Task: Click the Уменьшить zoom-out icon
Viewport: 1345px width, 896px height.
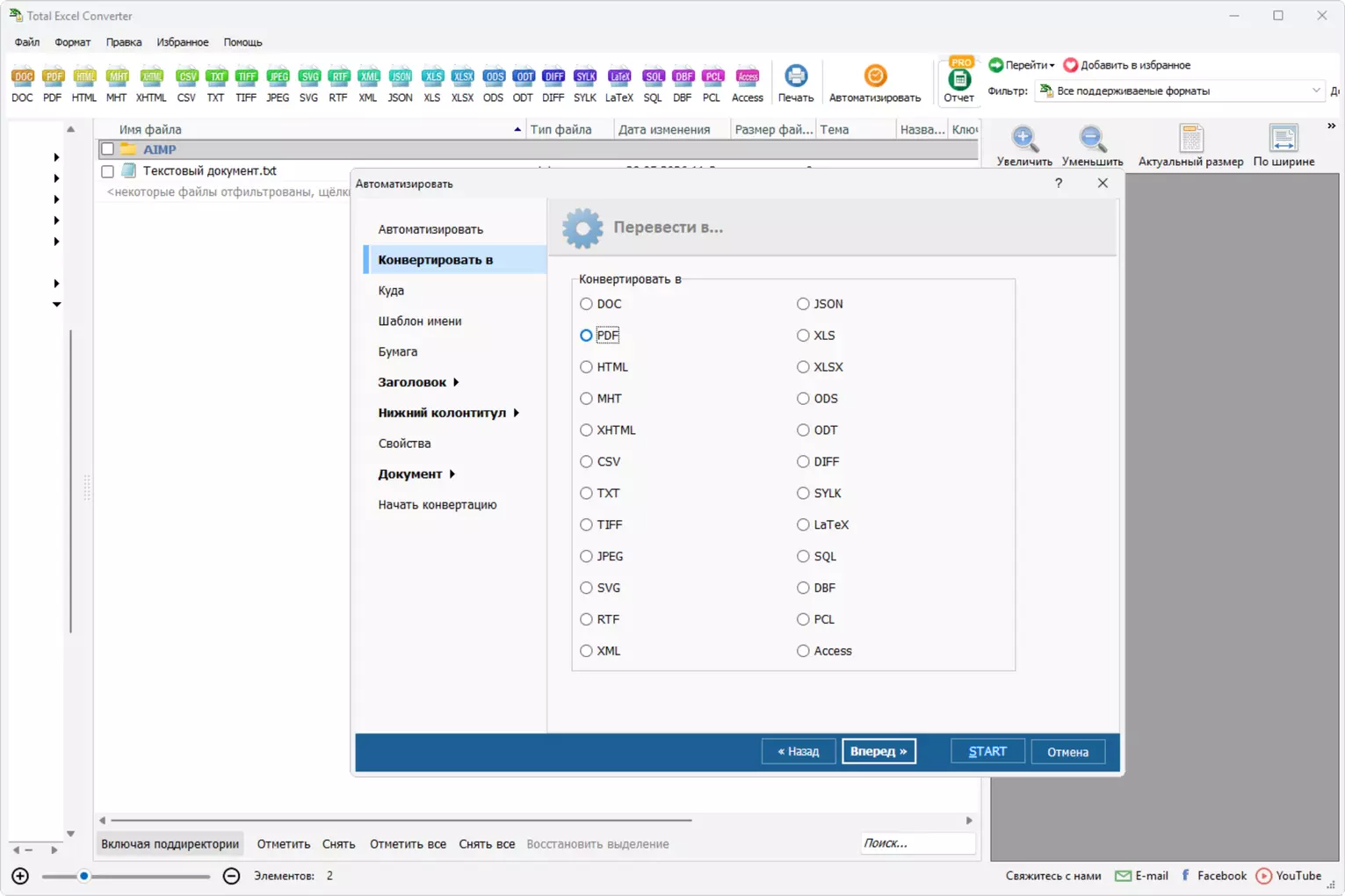Action: point(1092,146)
